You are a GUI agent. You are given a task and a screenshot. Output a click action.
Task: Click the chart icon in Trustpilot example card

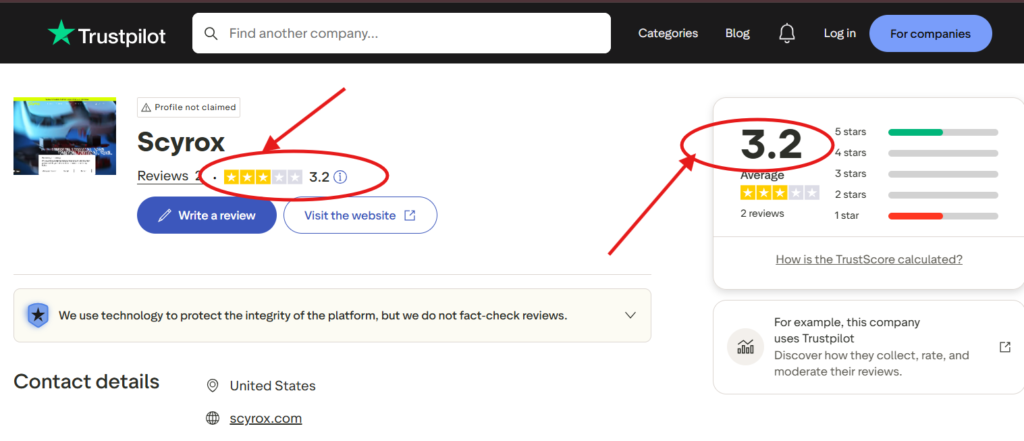tap(745, 347)
